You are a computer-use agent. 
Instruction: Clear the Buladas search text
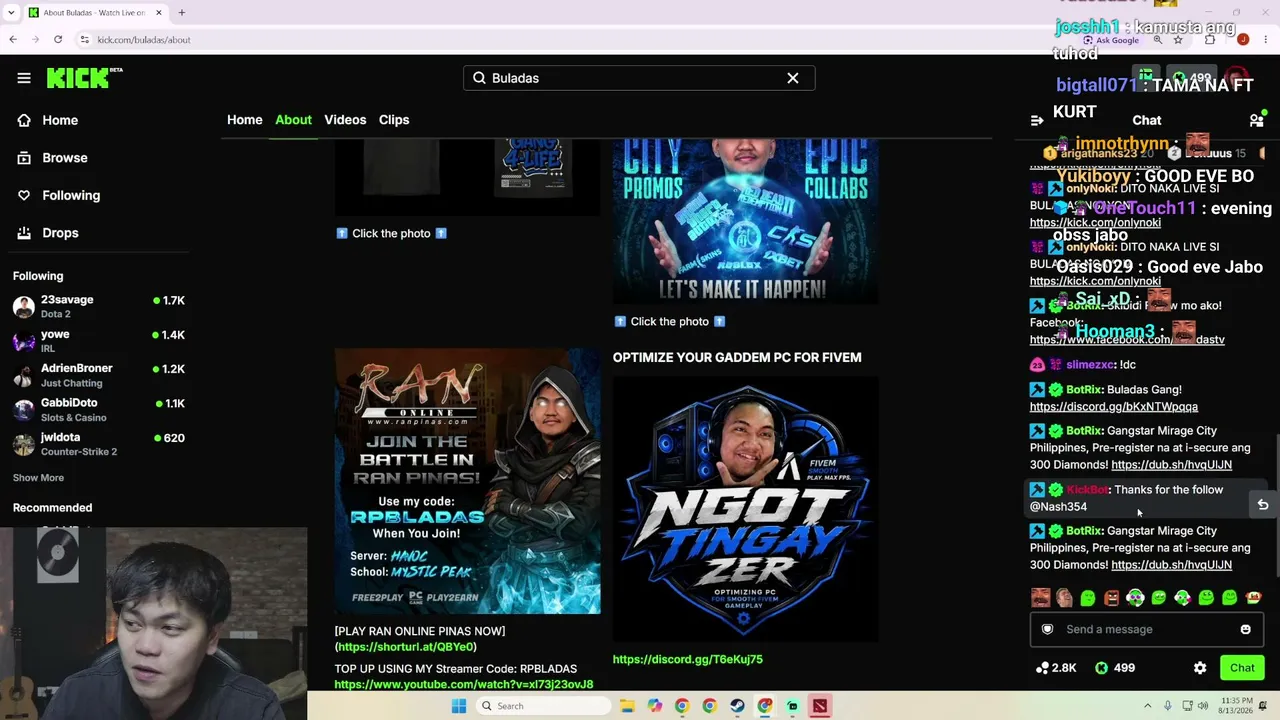coord(793,78)
